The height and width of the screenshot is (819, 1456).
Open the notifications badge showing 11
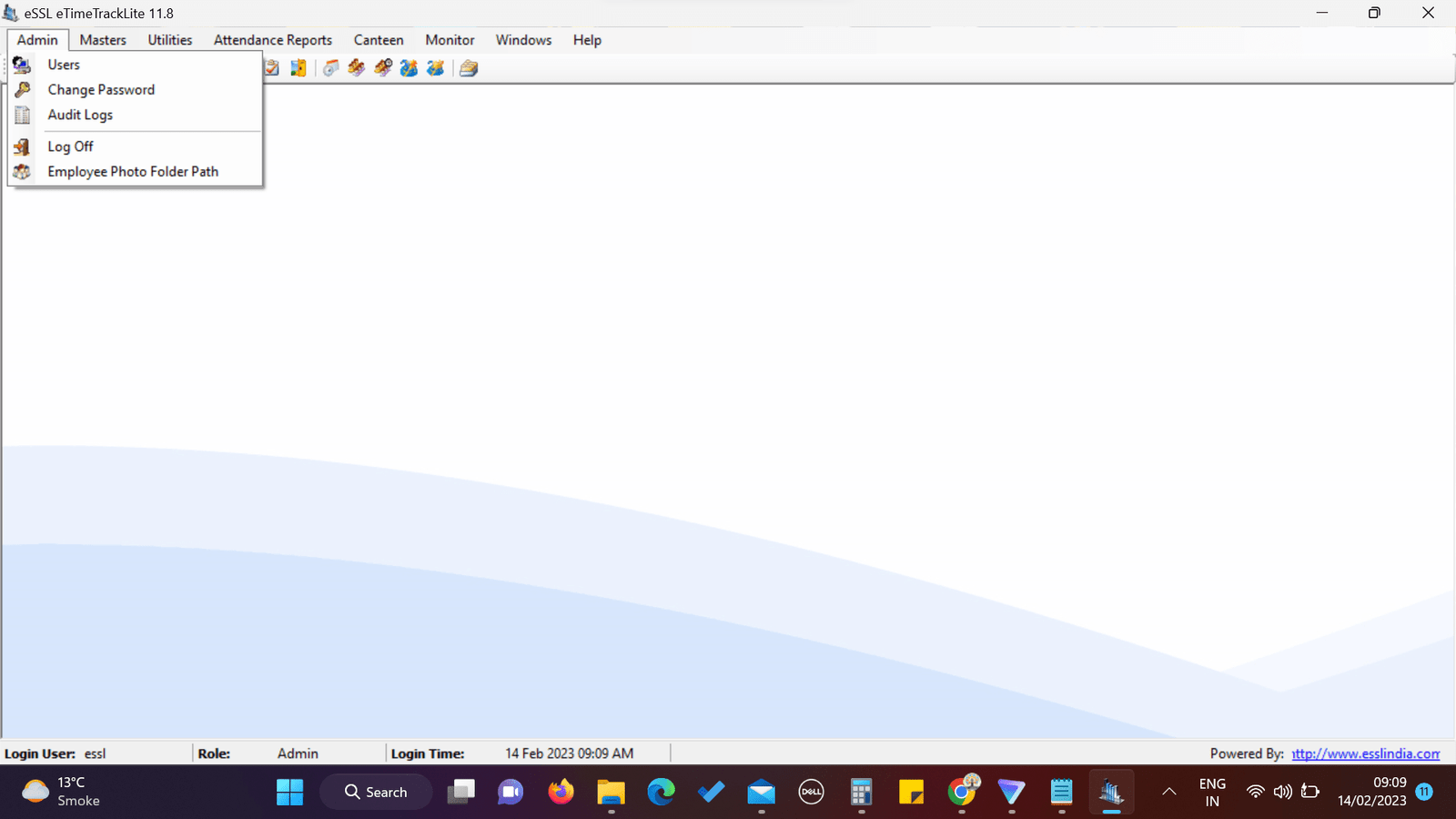[x=1424, y=792]
